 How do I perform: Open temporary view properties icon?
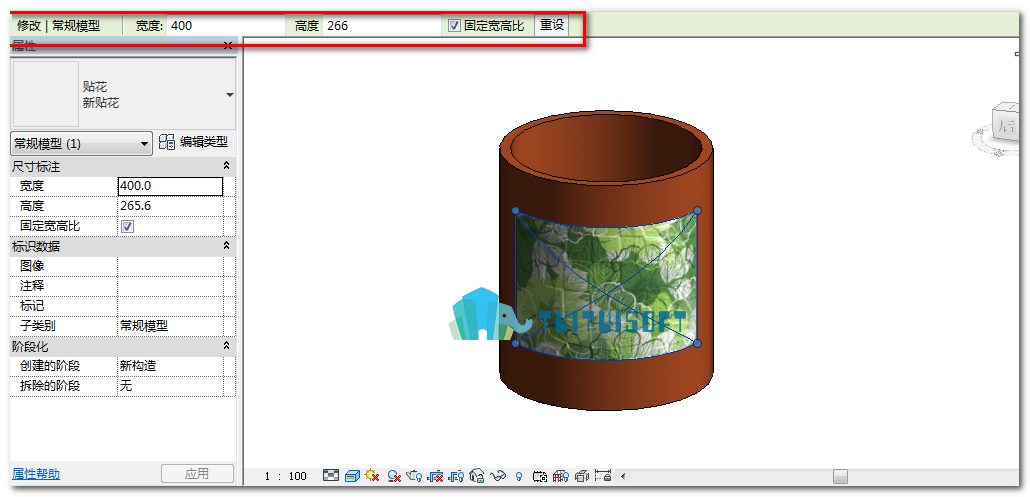(540, 476)
